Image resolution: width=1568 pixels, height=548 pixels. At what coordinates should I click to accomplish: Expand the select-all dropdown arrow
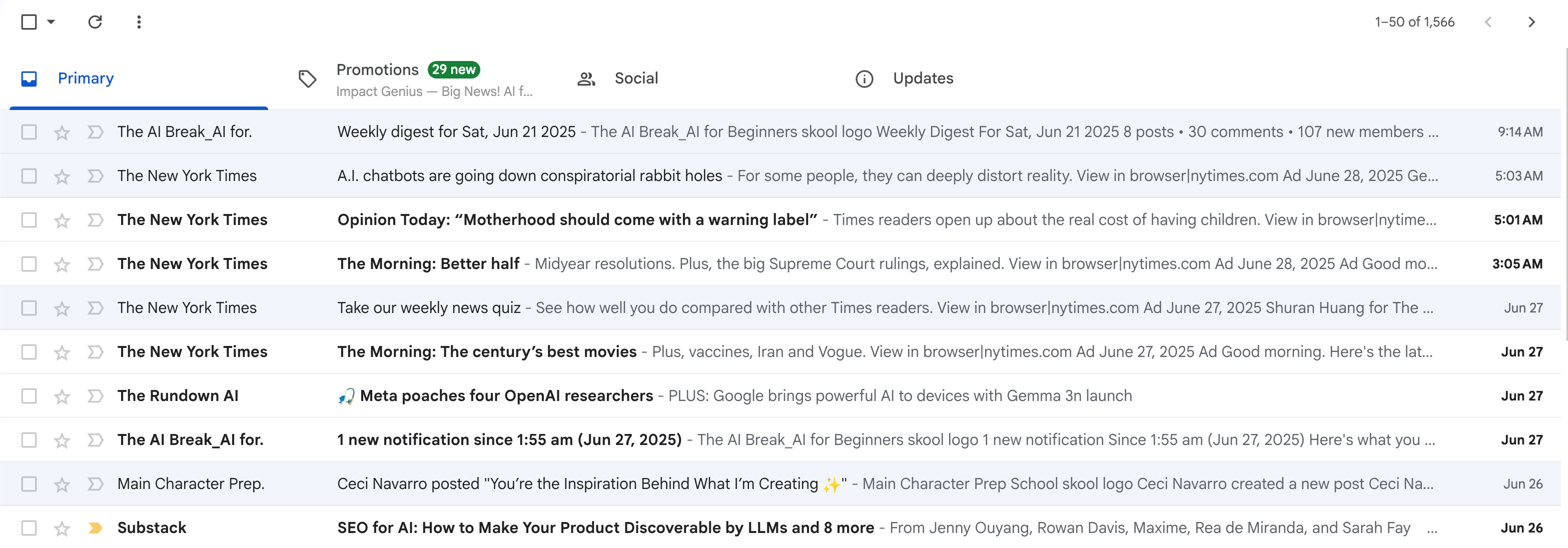(52, 22)
